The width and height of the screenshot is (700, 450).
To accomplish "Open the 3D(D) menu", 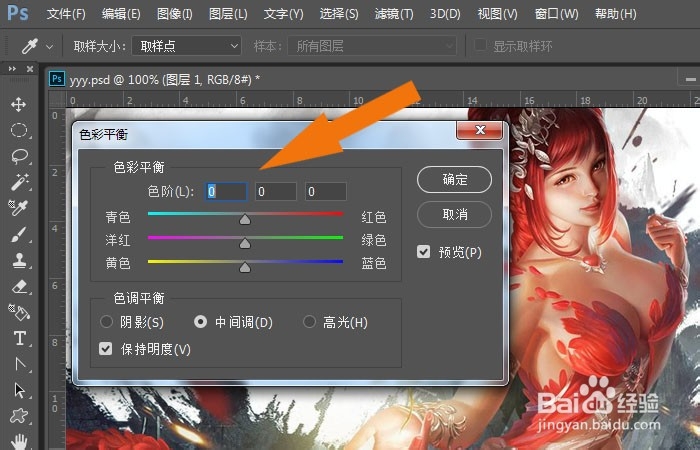I will 445,14.
